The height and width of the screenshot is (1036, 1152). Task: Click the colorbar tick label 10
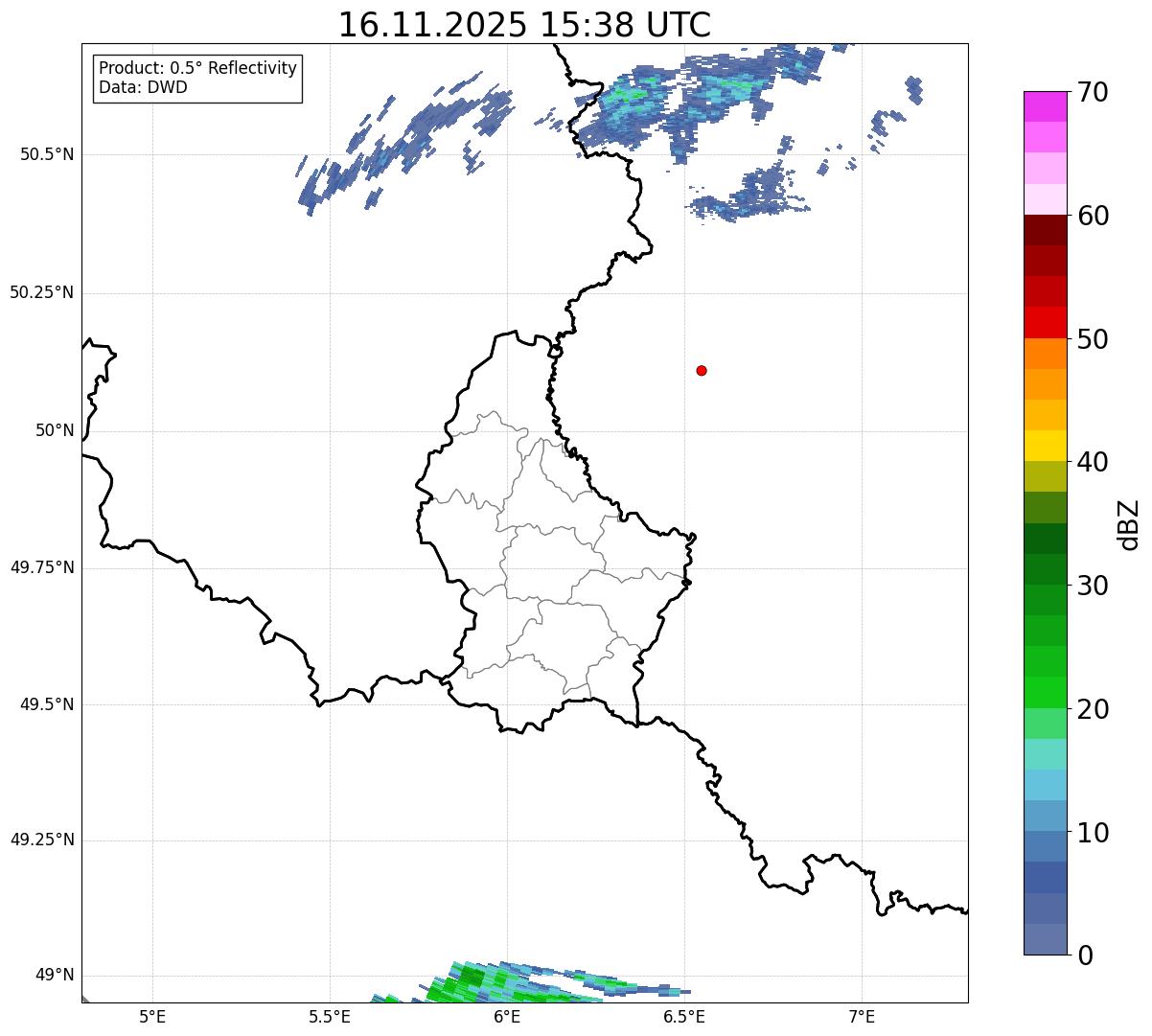[x=1093, y=833]
